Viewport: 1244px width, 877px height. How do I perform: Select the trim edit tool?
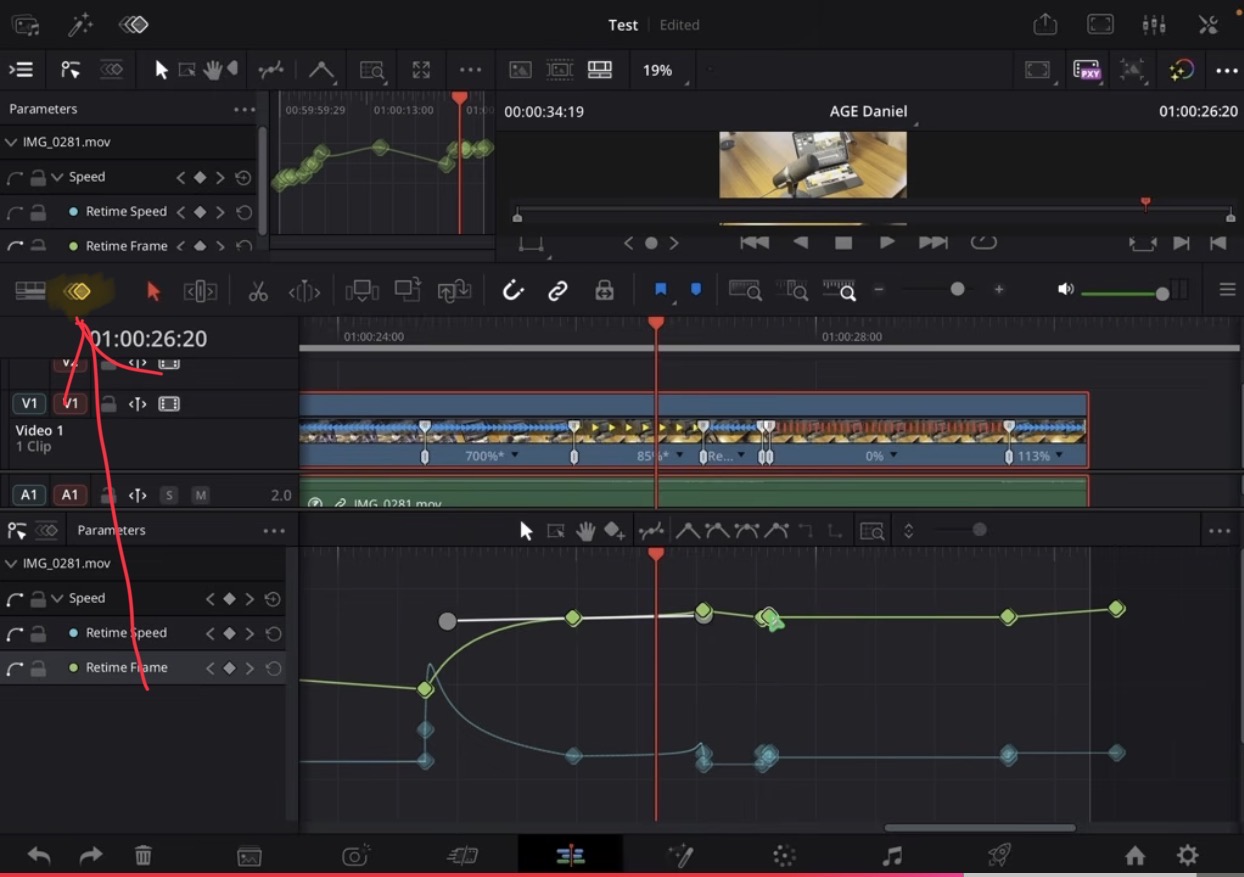point(200,291)
